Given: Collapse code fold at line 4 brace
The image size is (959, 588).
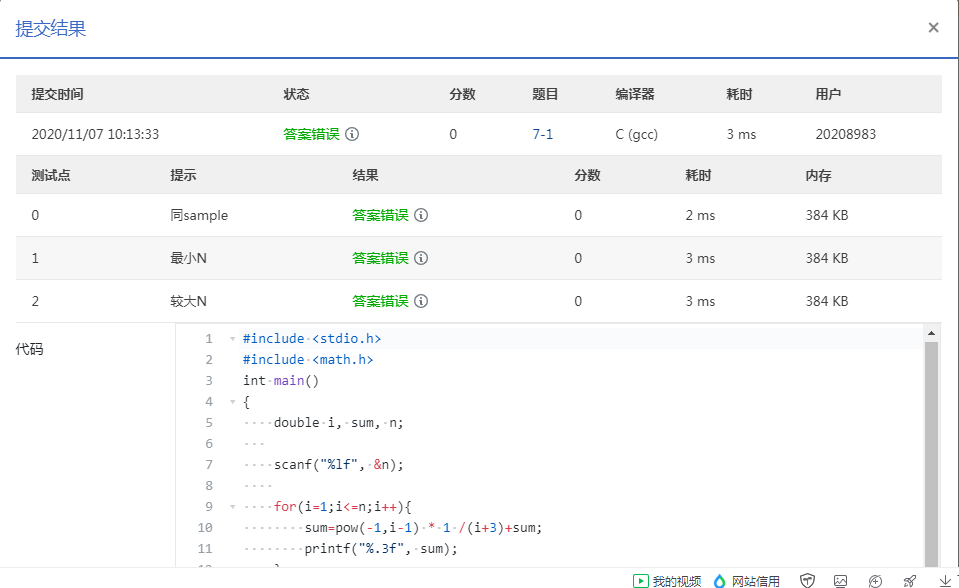Looking at the screenshot, I should pos(232,402).
